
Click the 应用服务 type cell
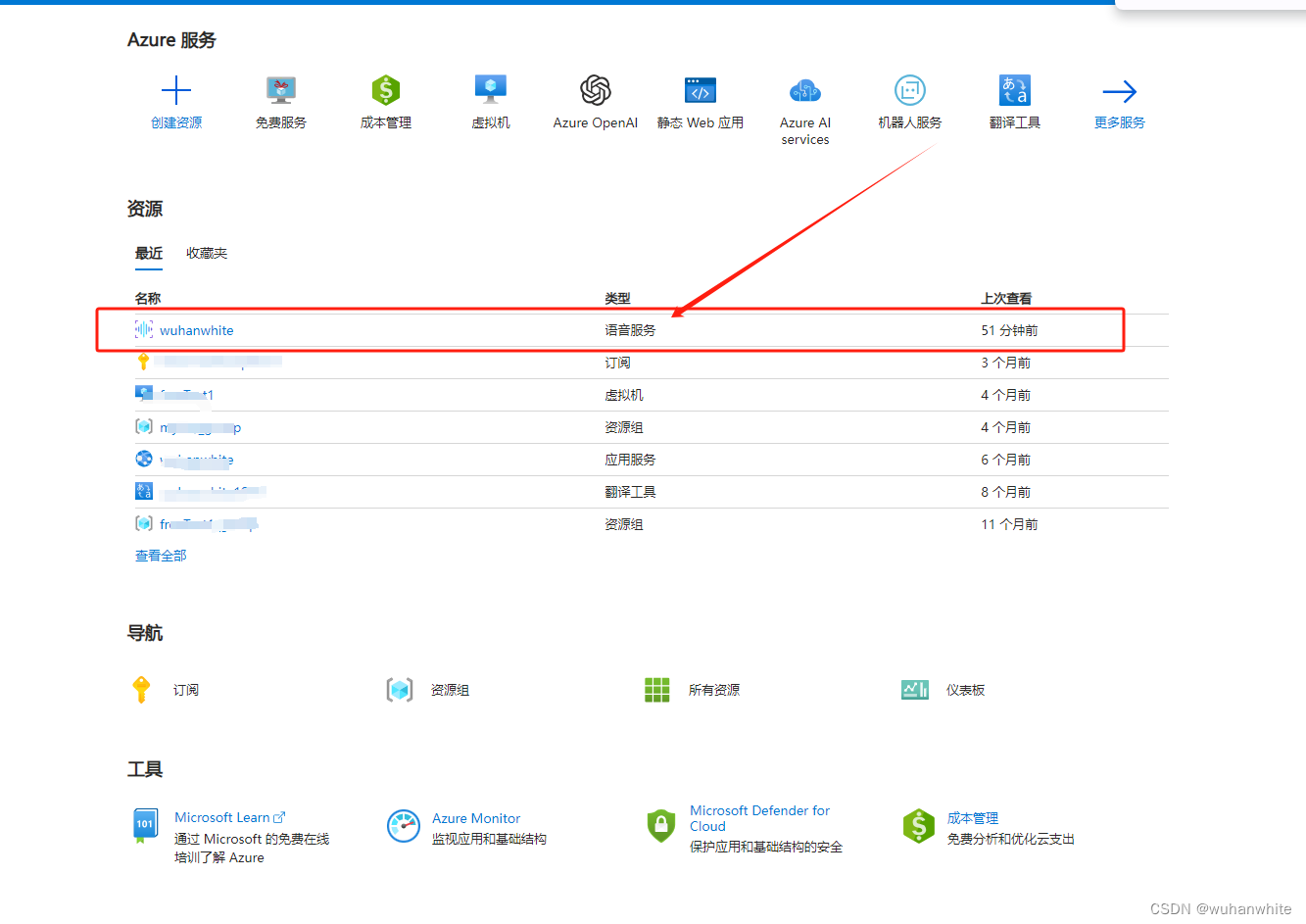pos(630,460)
